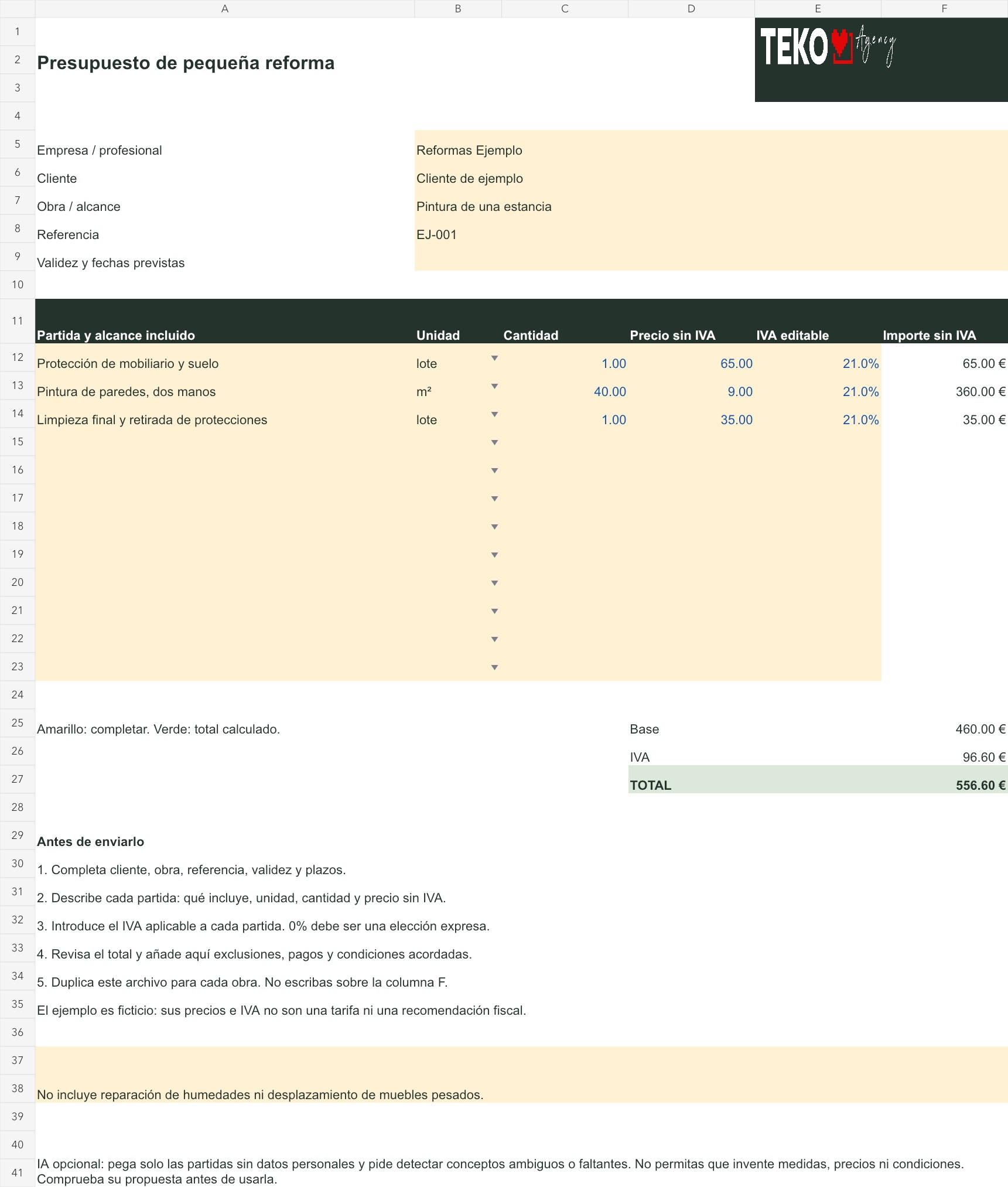Select price cell '65.00' in Protección row
This screenshot has width=1008, height=1187.
[x=691, y=357]
